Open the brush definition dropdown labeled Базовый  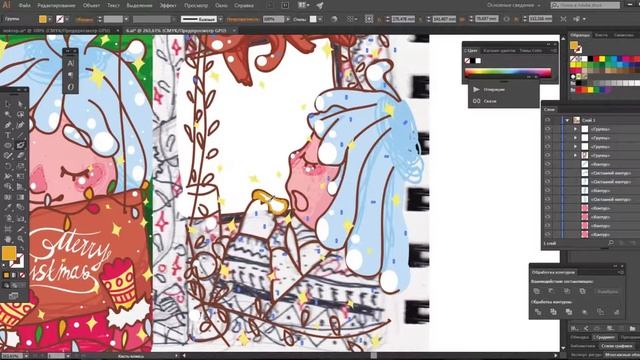(220, 19)
